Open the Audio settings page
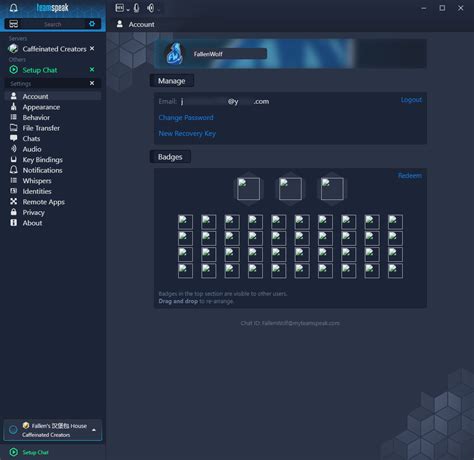Screen dimensions: 474x460 (x=32, y=149)
